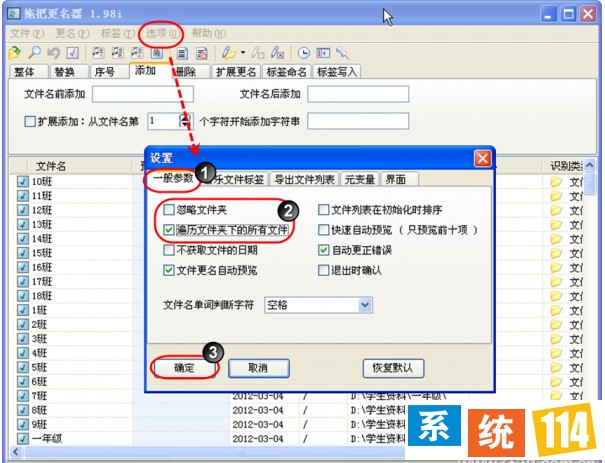Enable 文件列表在初始化时排序 checkbox

click(323, 210)
